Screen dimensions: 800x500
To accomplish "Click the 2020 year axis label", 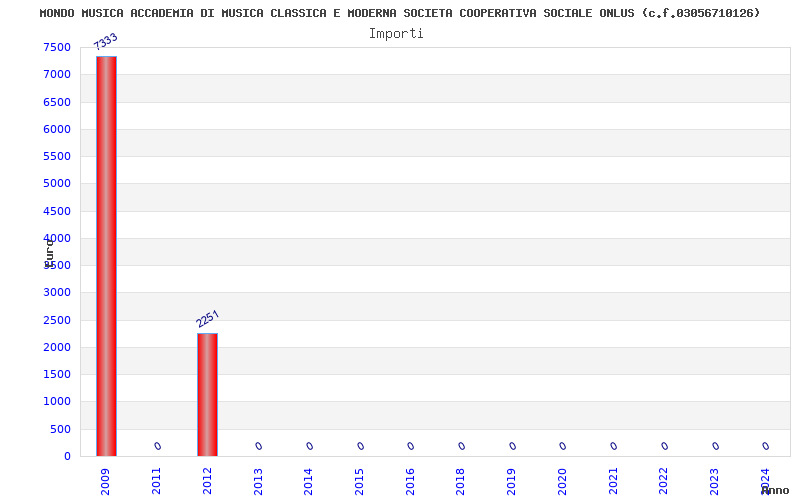I will coord(562,482).
